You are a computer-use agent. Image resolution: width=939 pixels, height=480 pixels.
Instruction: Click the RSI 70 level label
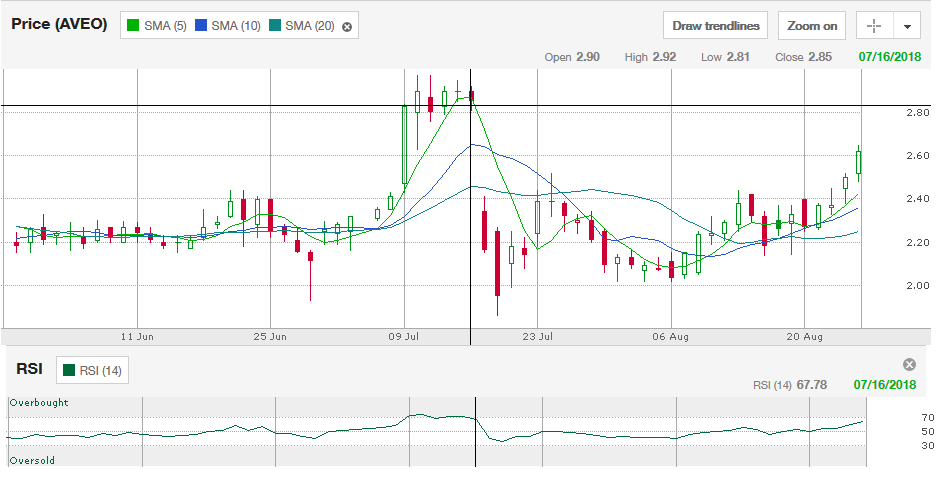[928, 418]
